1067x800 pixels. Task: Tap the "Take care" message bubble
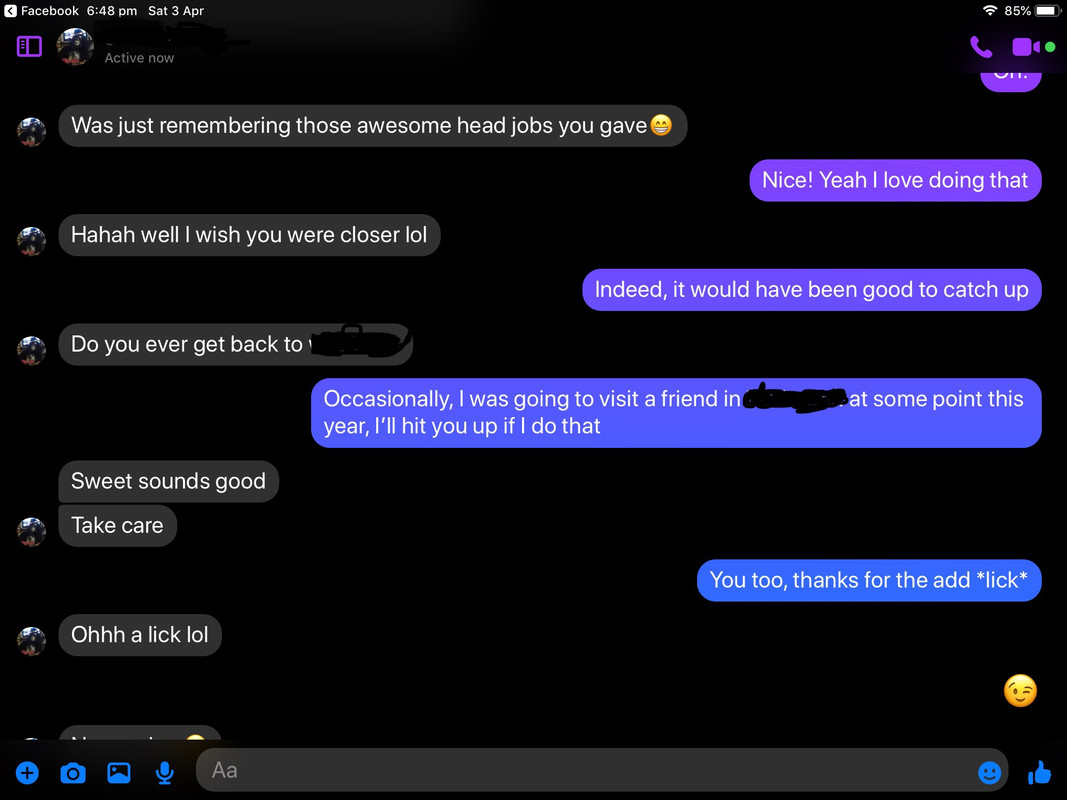coord(118,525)
